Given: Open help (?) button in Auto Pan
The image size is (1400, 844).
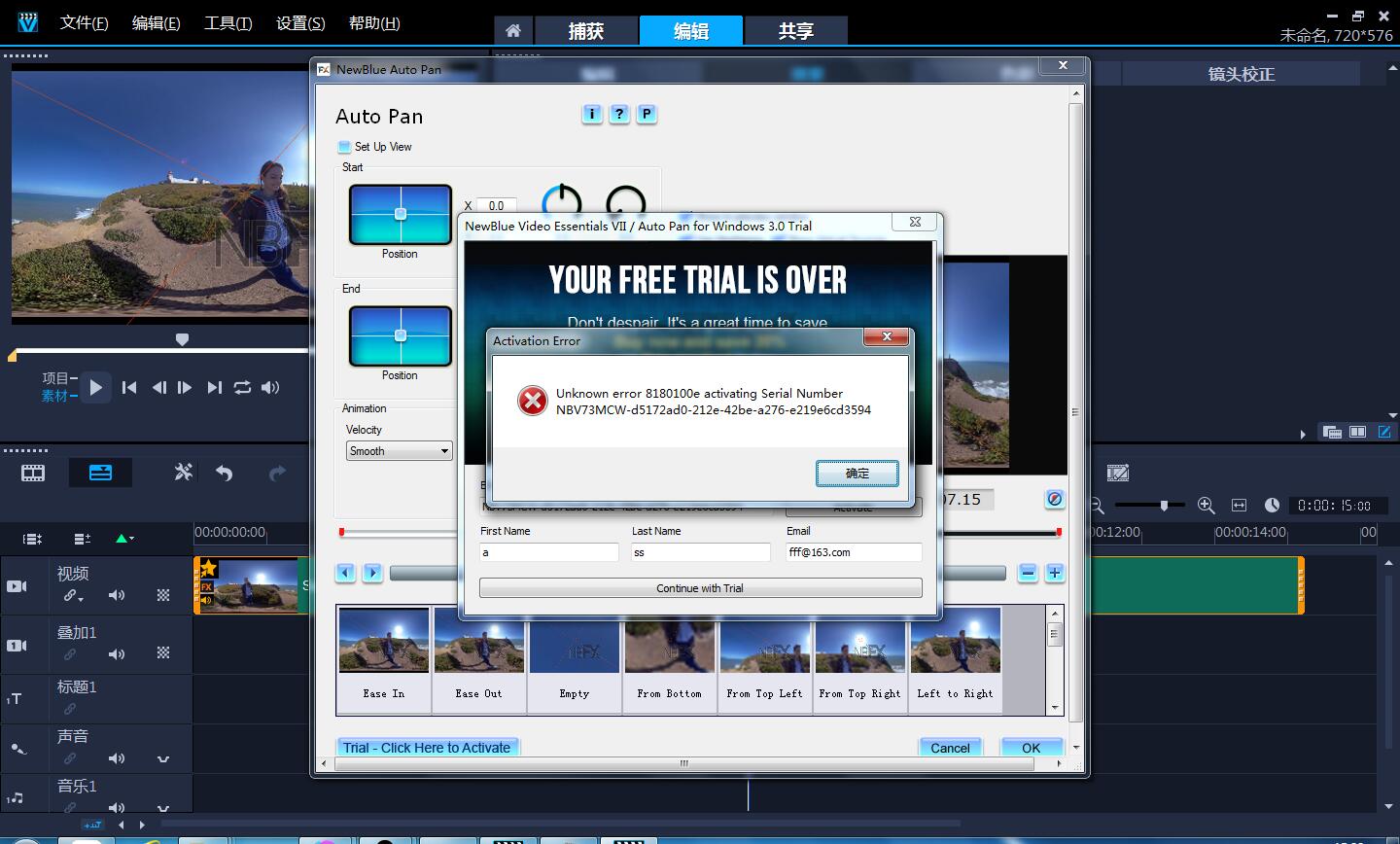Looking at the screenshot, I should 618,114.
